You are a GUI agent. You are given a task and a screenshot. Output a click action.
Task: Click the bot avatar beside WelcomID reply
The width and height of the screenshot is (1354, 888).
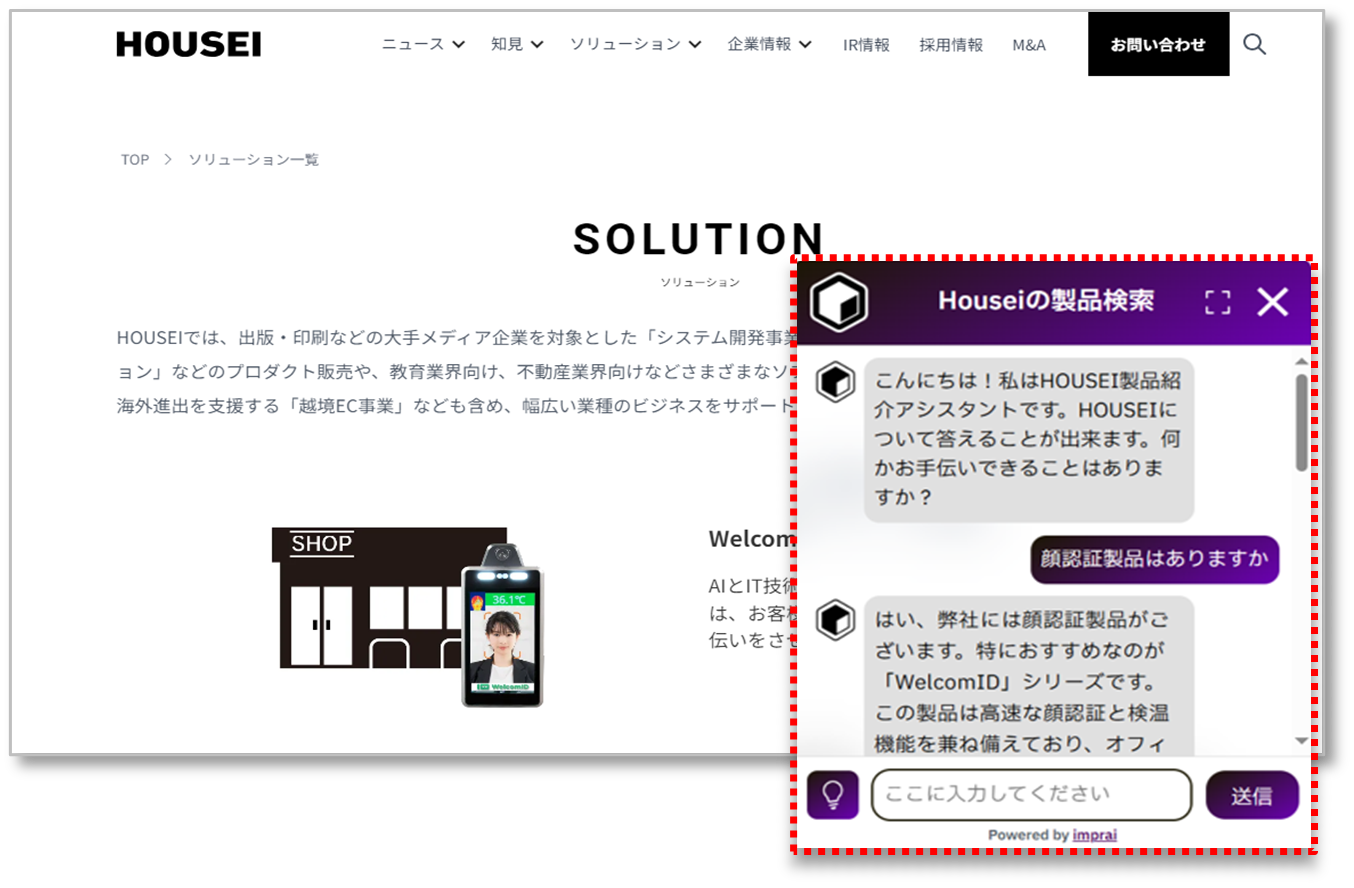[x=835, y=620]
